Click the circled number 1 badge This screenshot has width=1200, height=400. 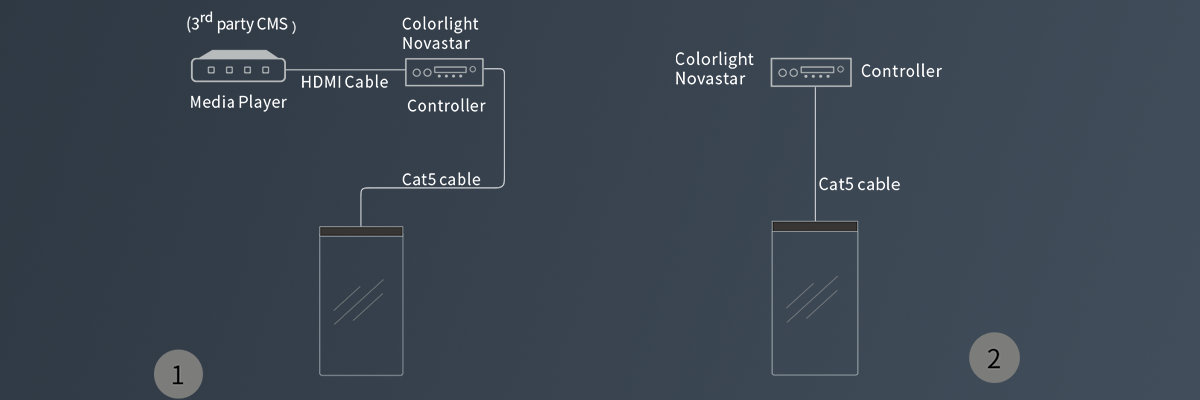tap(178, 376)
